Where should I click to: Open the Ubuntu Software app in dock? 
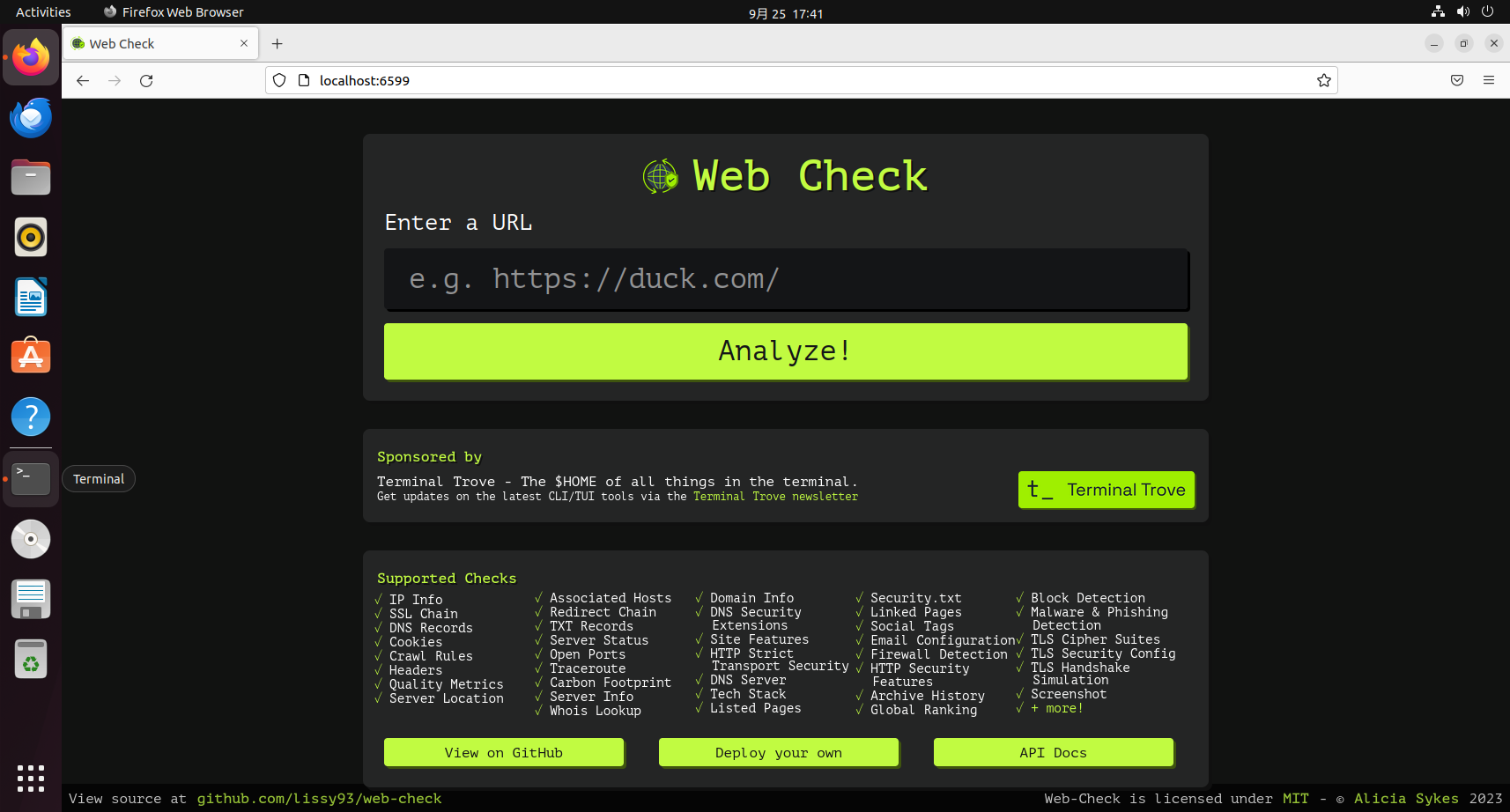pyautogui.click(x=31, y=357)
